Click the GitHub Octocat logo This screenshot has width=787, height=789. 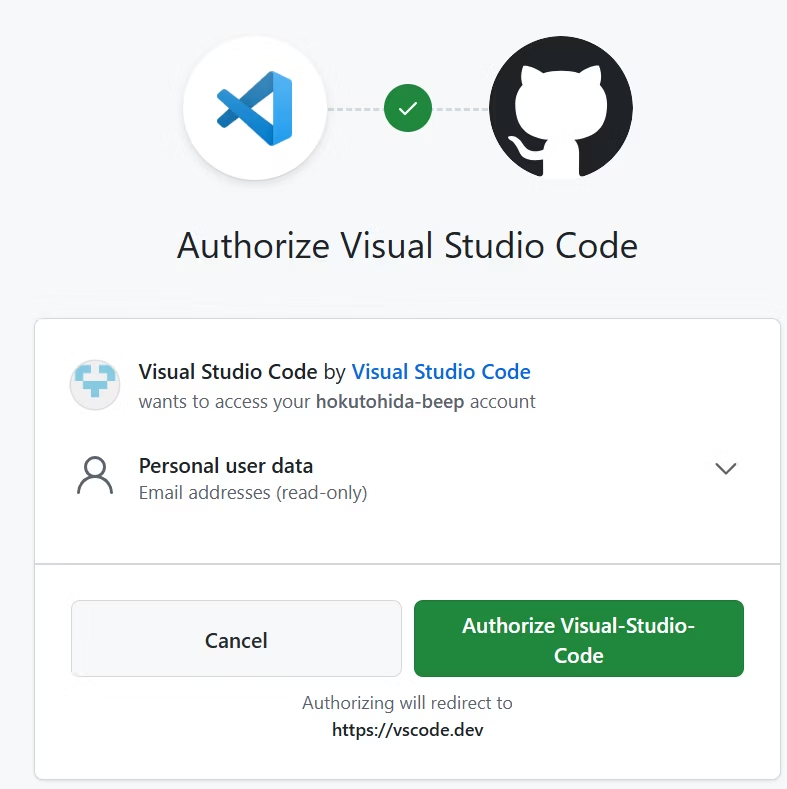coord(561,108)
